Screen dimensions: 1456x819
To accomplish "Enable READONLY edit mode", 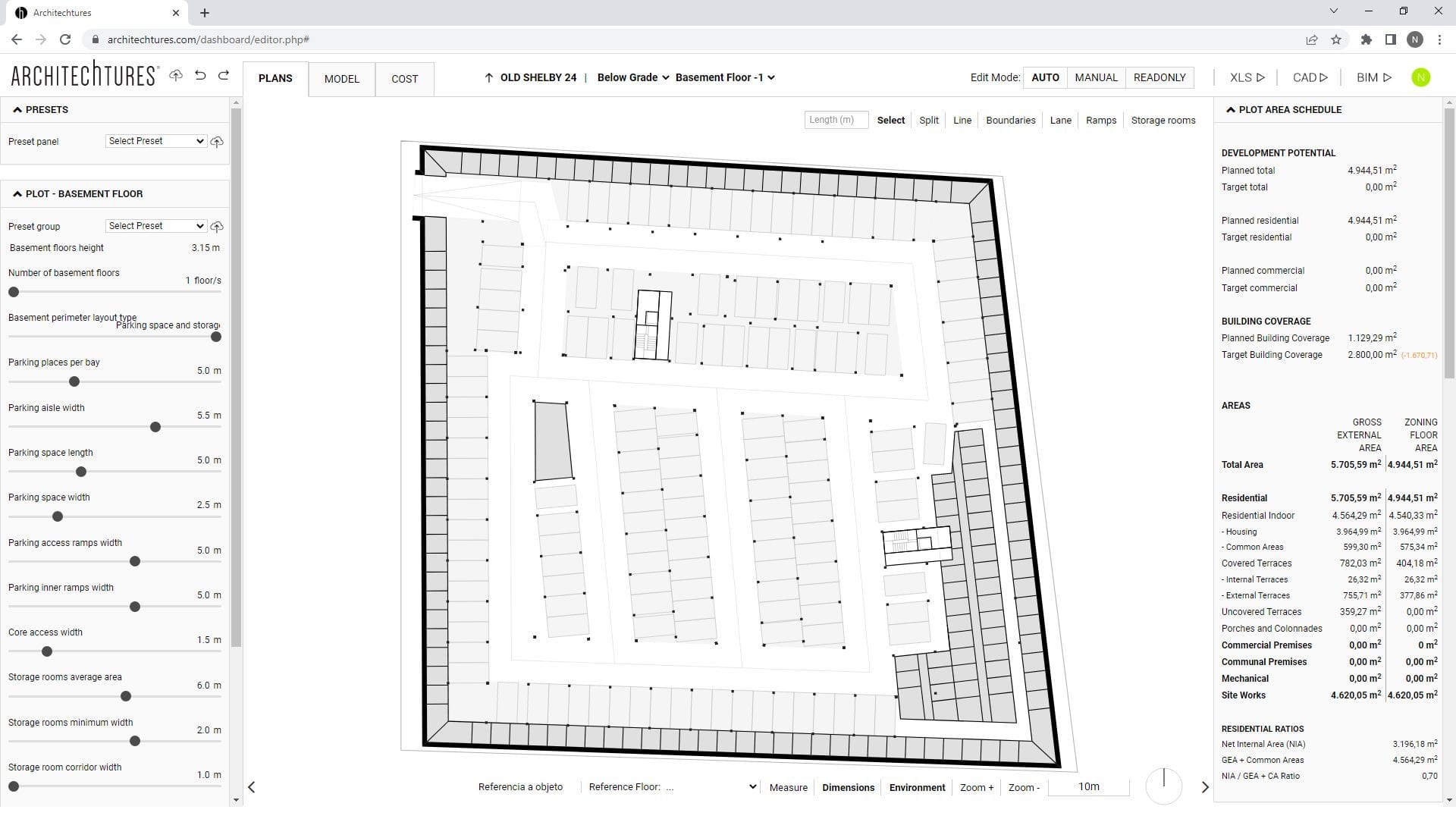I will 1159,77.
